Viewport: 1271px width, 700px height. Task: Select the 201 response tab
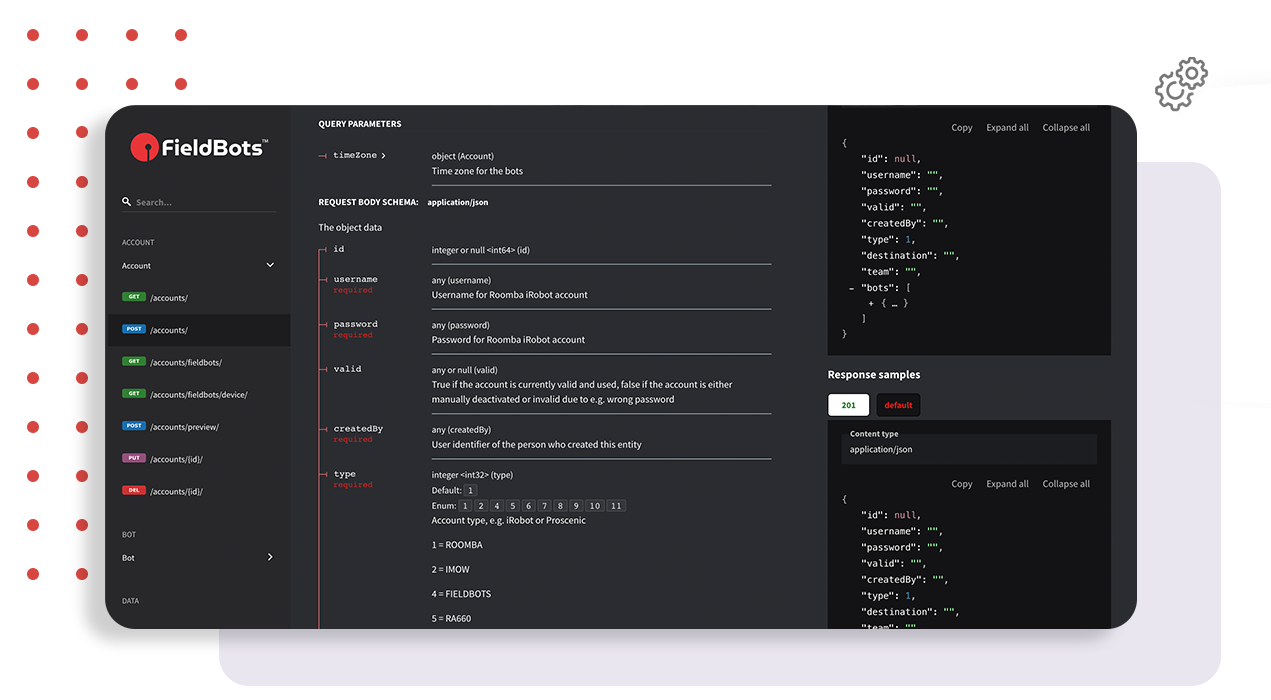coord(848,405)
